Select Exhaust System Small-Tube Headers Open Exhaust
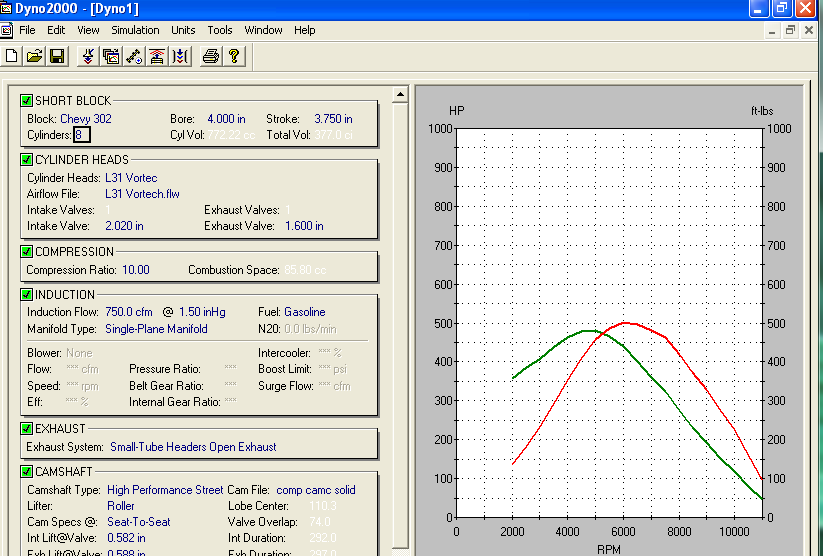 [193, 447]
